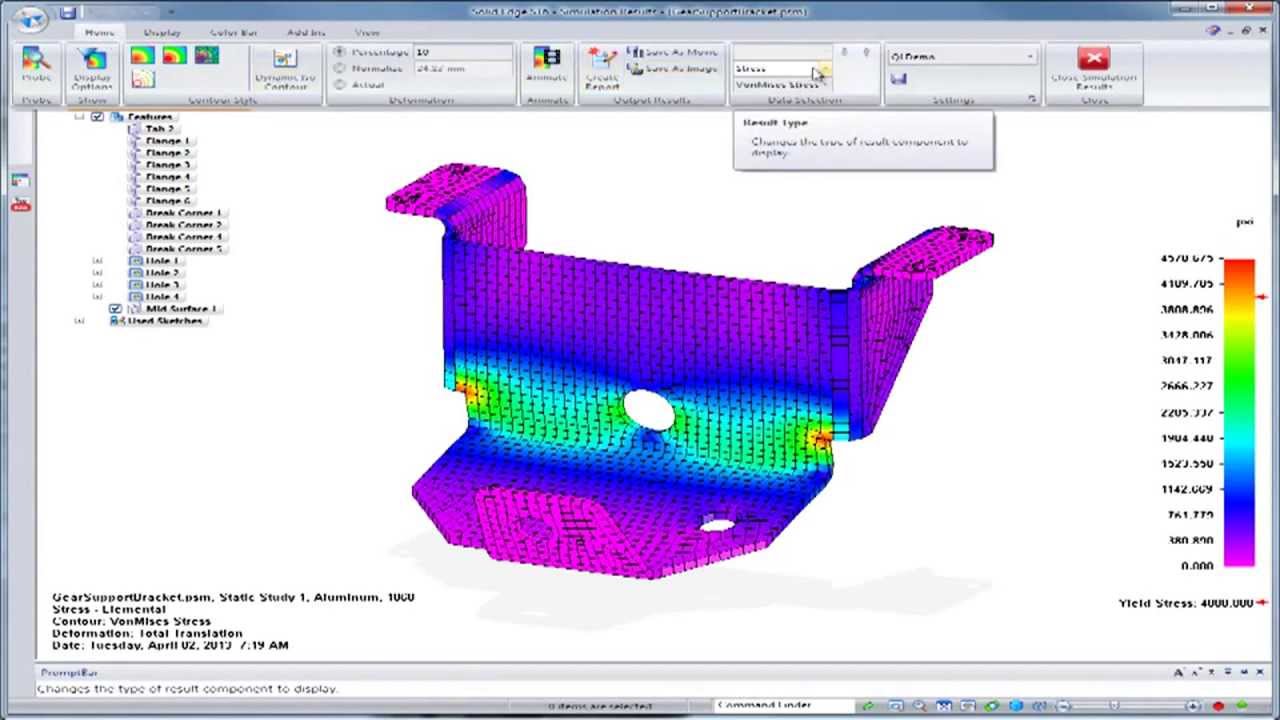The width and height of the screenshot is (1280, 720).
Task: Select Hole 4 in feature tree
Action: [155, 297]
